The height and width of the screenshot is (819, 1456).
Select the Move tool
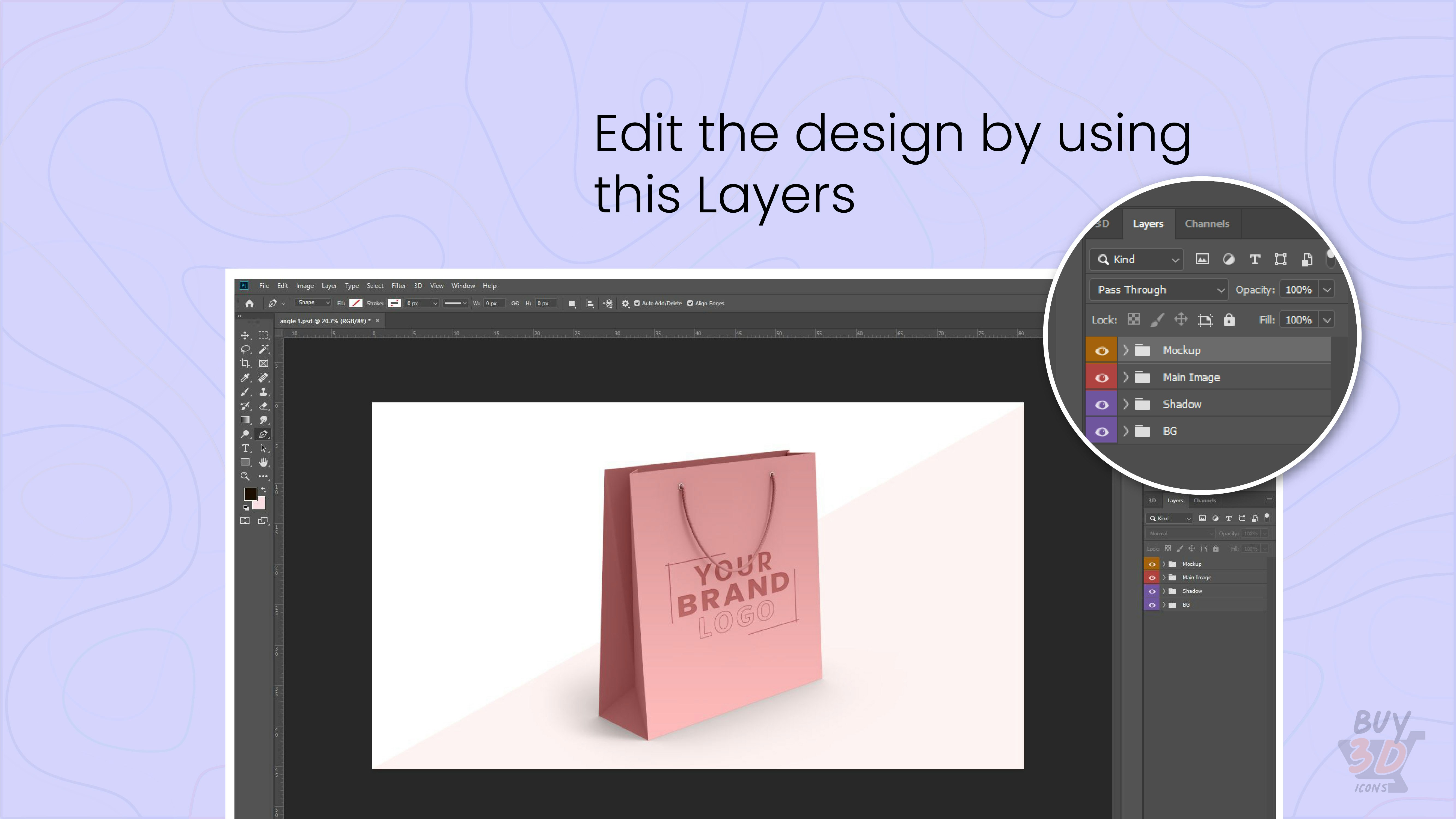(245, 335)
